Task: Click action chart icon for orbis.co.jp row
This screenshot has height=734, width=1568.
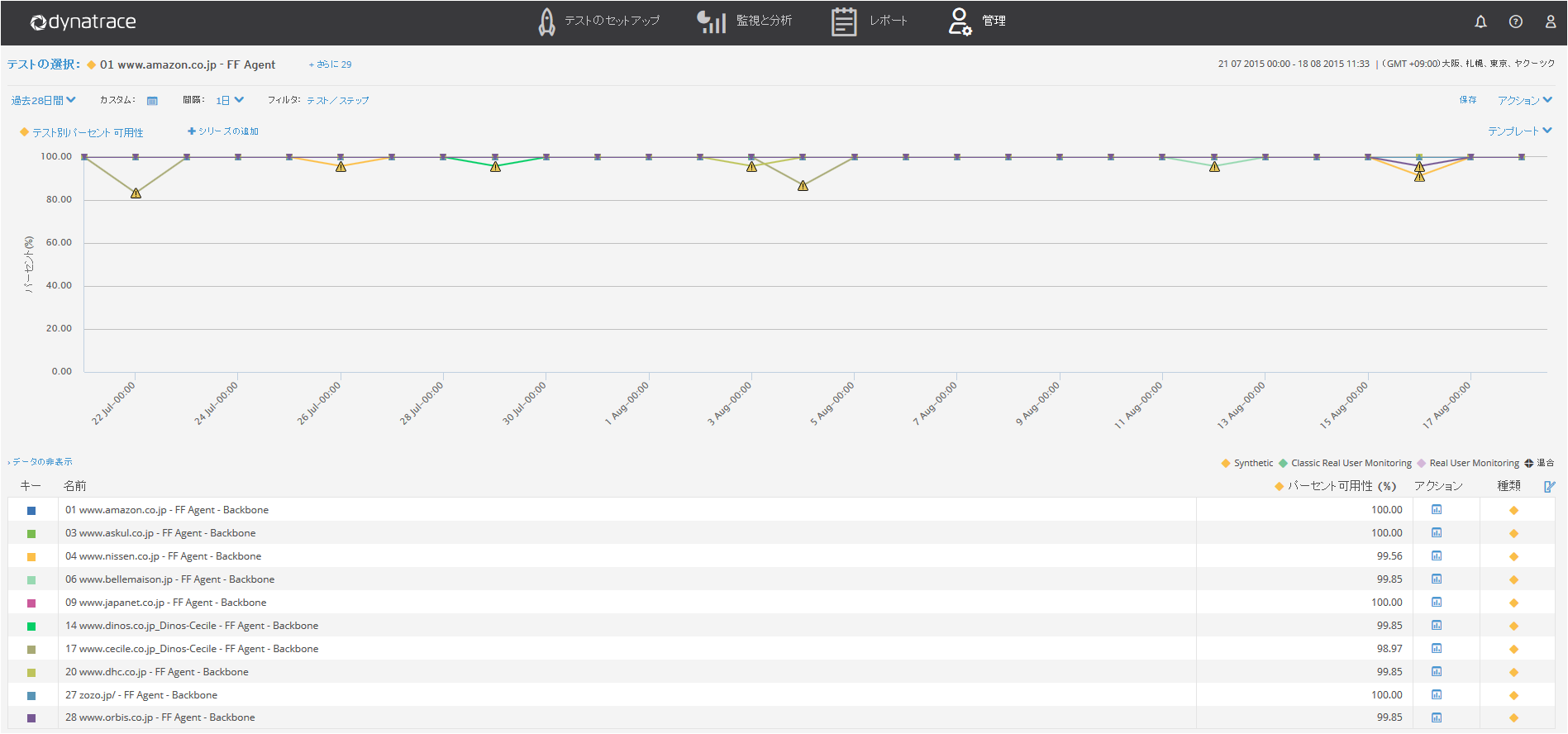Action: (x=1437, y=717)
